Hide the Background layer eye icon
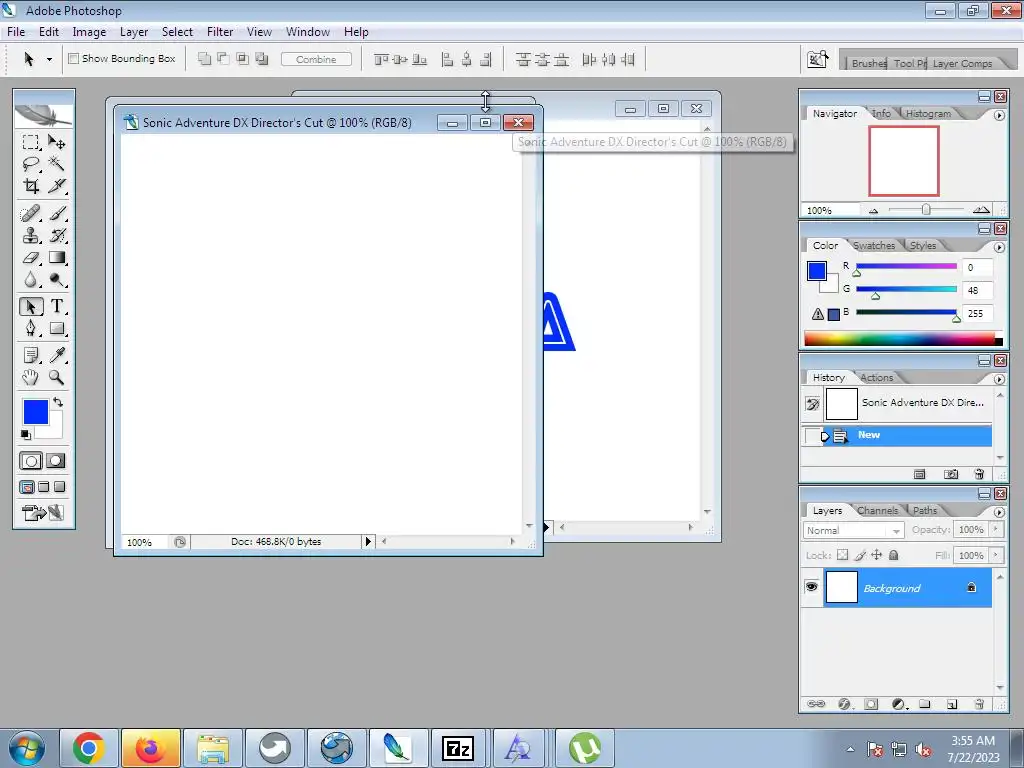The height and width of the screenshot is (768, 1024). coord(811,587)
